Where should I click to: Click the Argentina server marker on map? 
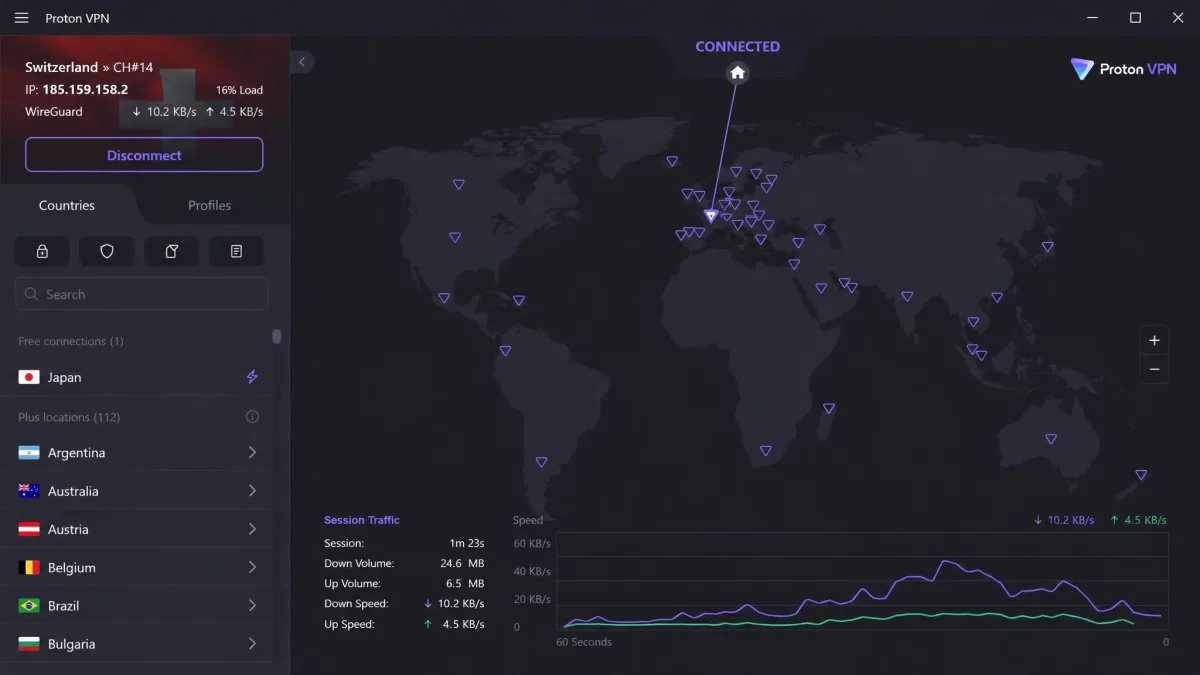coord(541,462)
